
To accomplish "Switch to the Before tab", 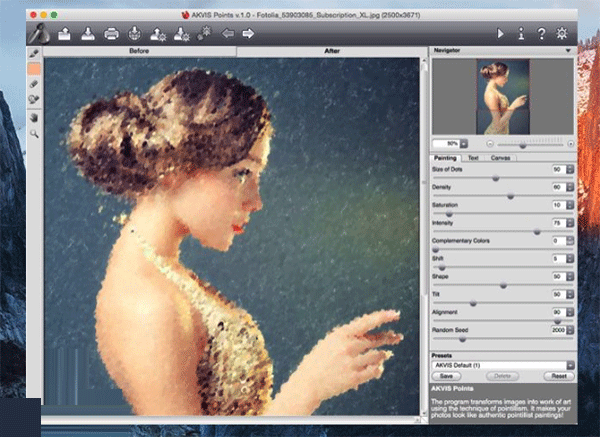I will pyautogui.click(x=139, y=50).
